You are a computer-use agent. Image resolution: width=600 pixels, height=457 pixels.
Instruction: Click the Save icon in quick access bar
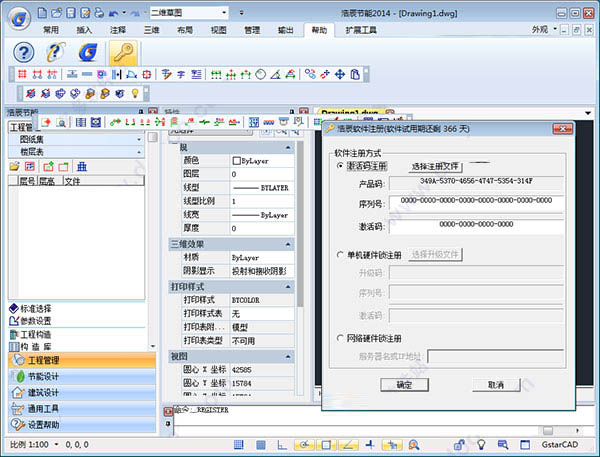pos(71,13)
